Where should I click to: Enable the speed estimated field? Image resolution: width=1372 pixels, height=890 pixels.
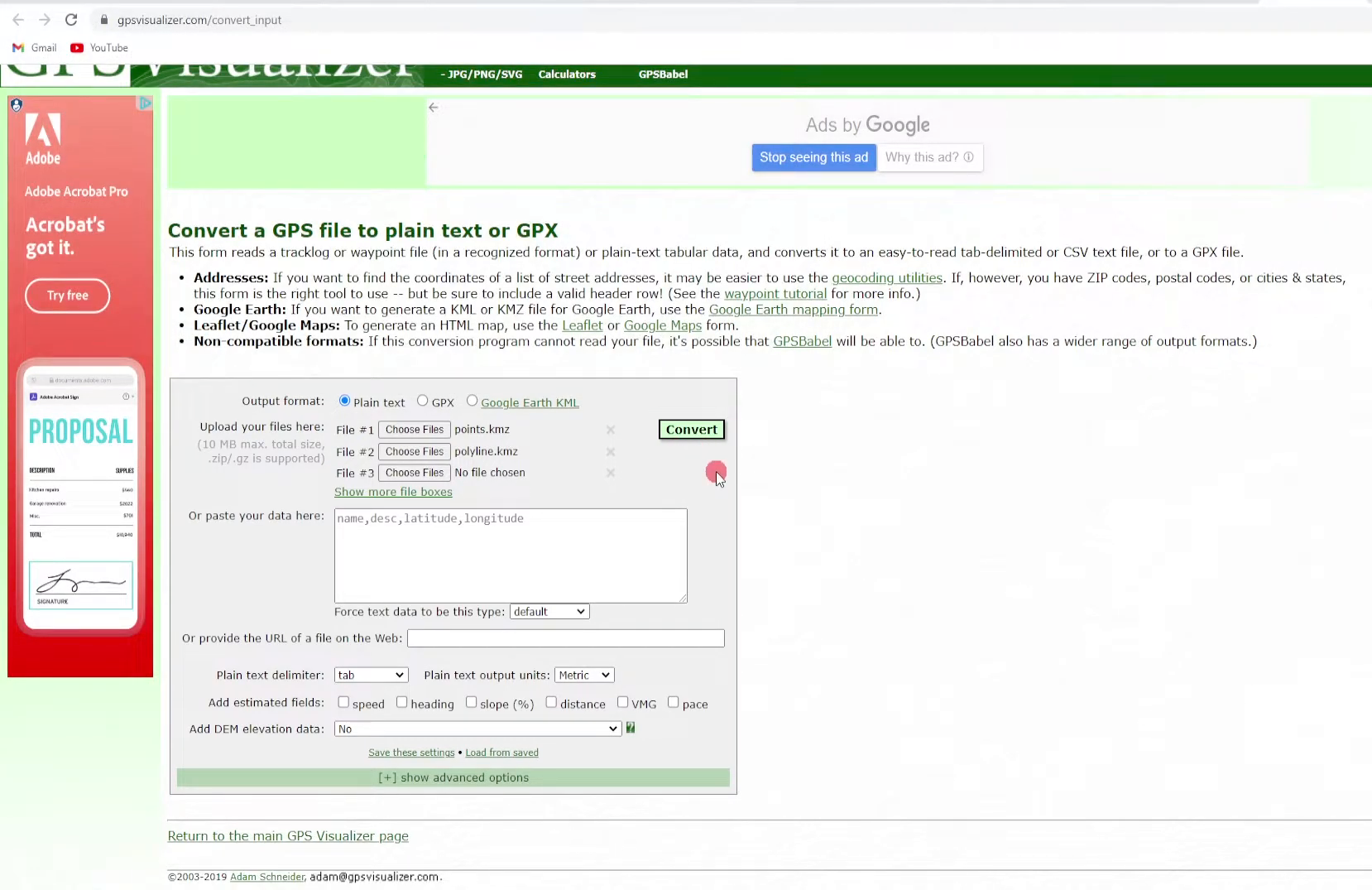click(x=343, y=702)
